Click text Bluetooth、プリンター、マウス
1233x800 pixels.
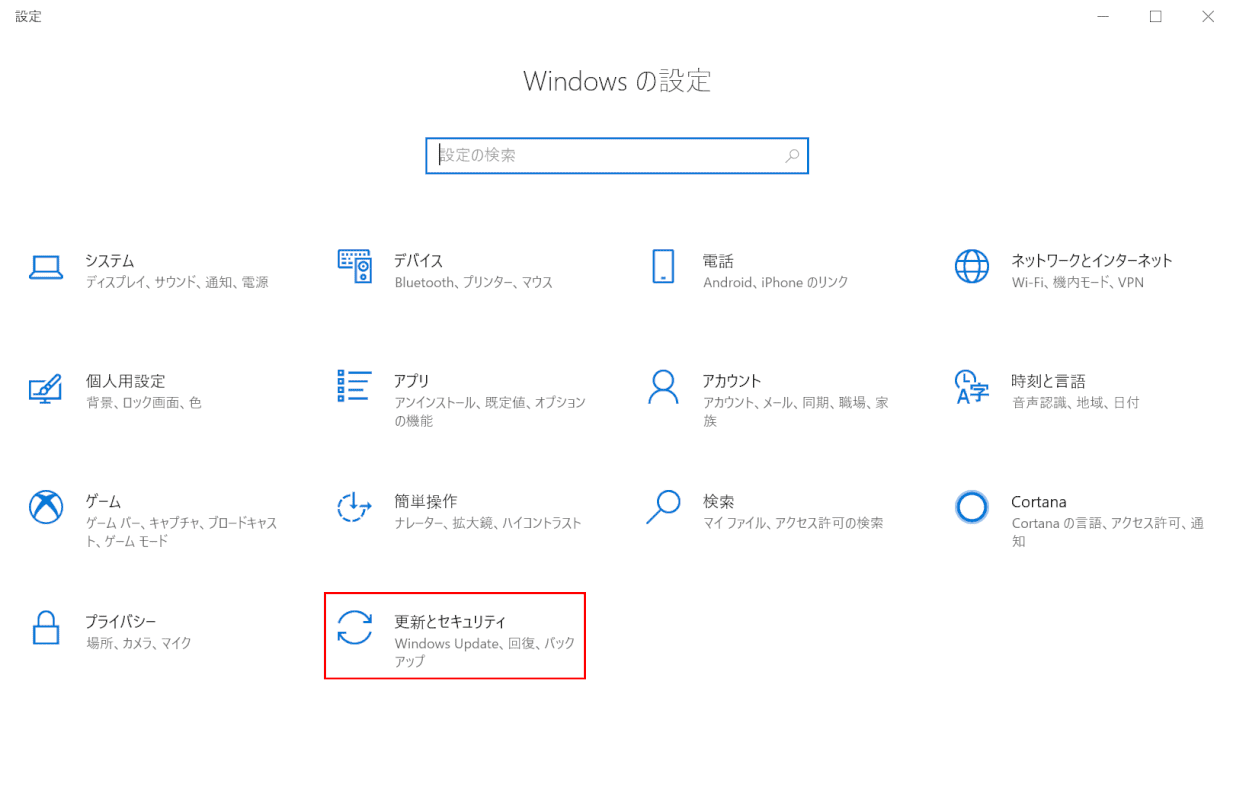point(473,283)
